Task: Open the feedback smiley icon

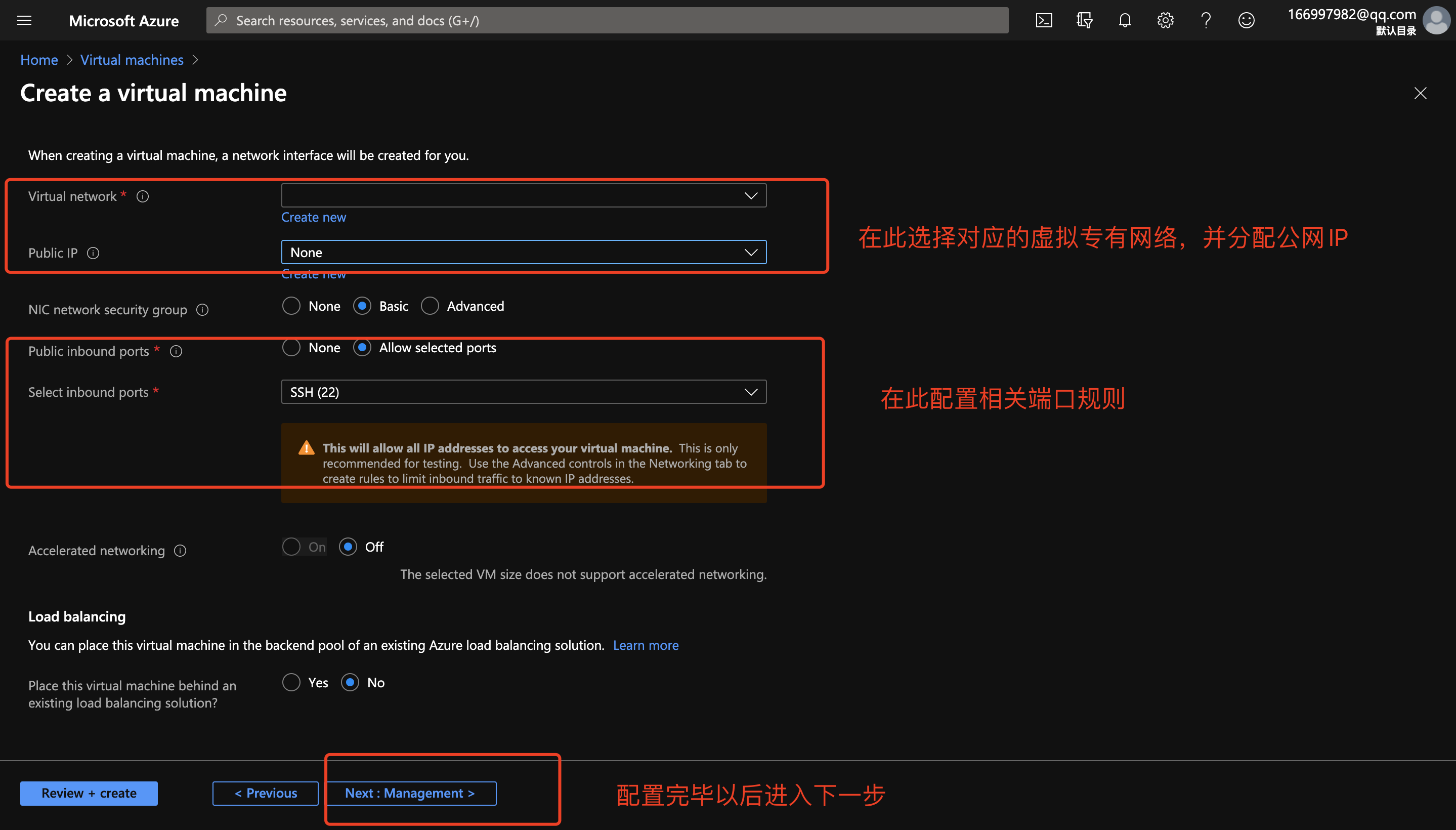Action: point(1246,21)
